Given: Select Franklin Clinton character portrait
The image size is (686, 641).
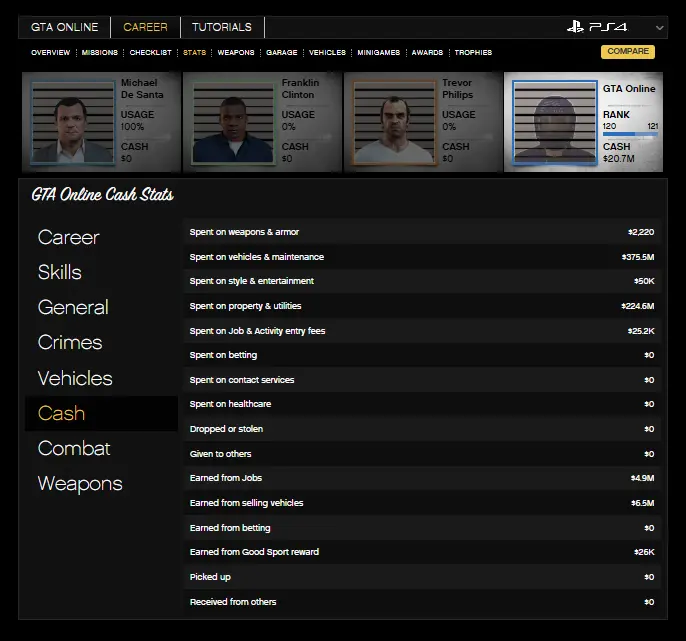Looking at the screenshot, I should pos(233,123).
